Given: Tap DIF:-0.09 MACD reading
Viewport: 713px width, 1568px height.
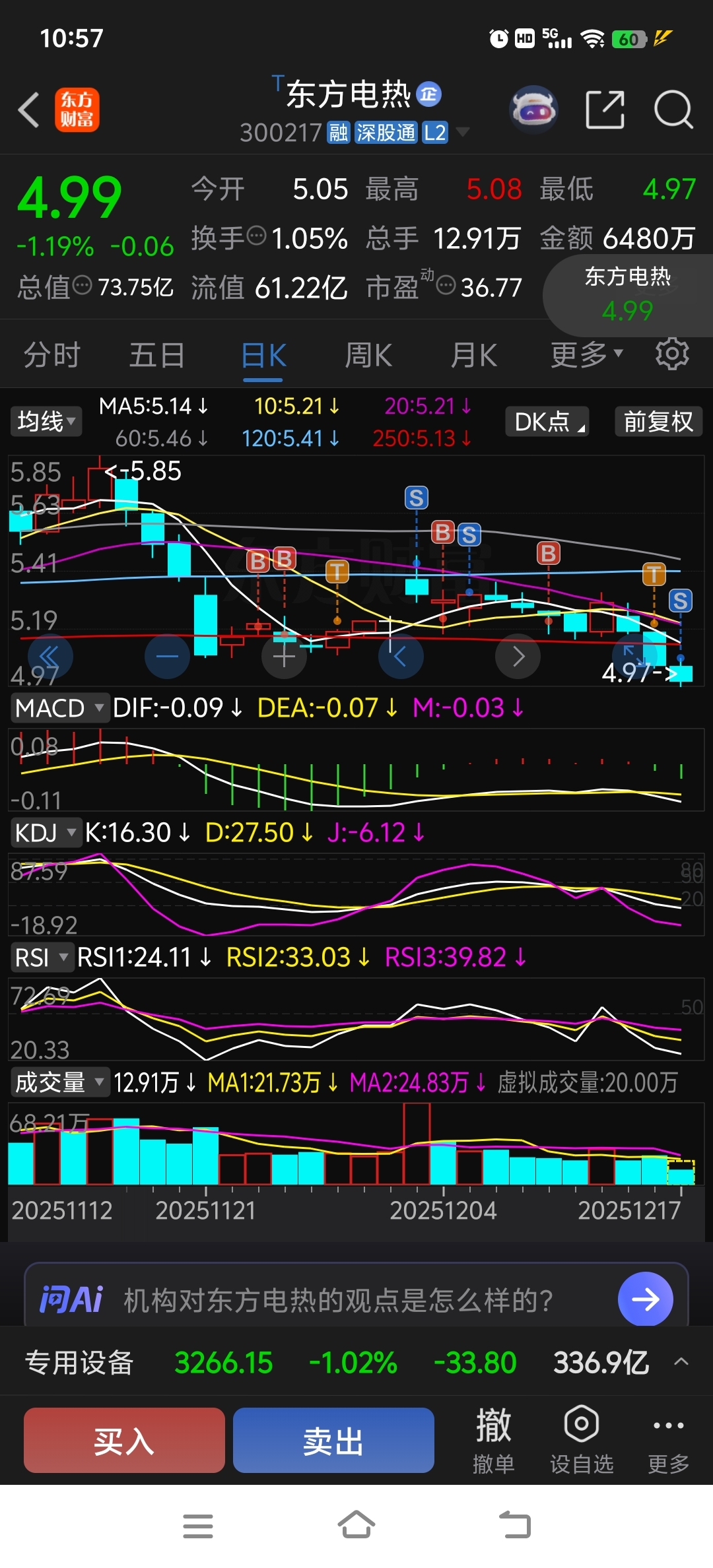Looking at the screenshot, I should point(178,708).
